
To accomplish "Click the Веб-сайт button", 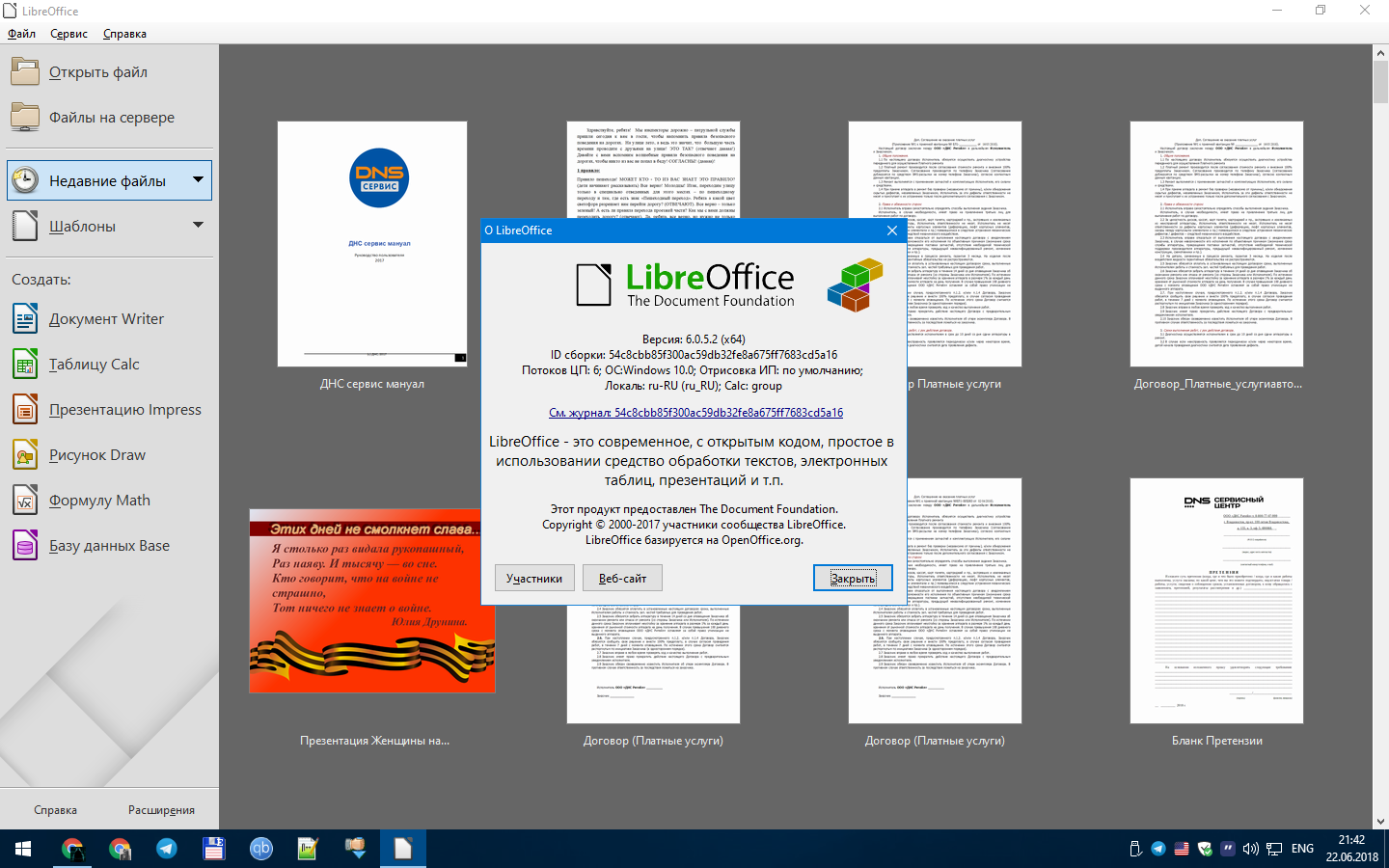I will point(622,578).
